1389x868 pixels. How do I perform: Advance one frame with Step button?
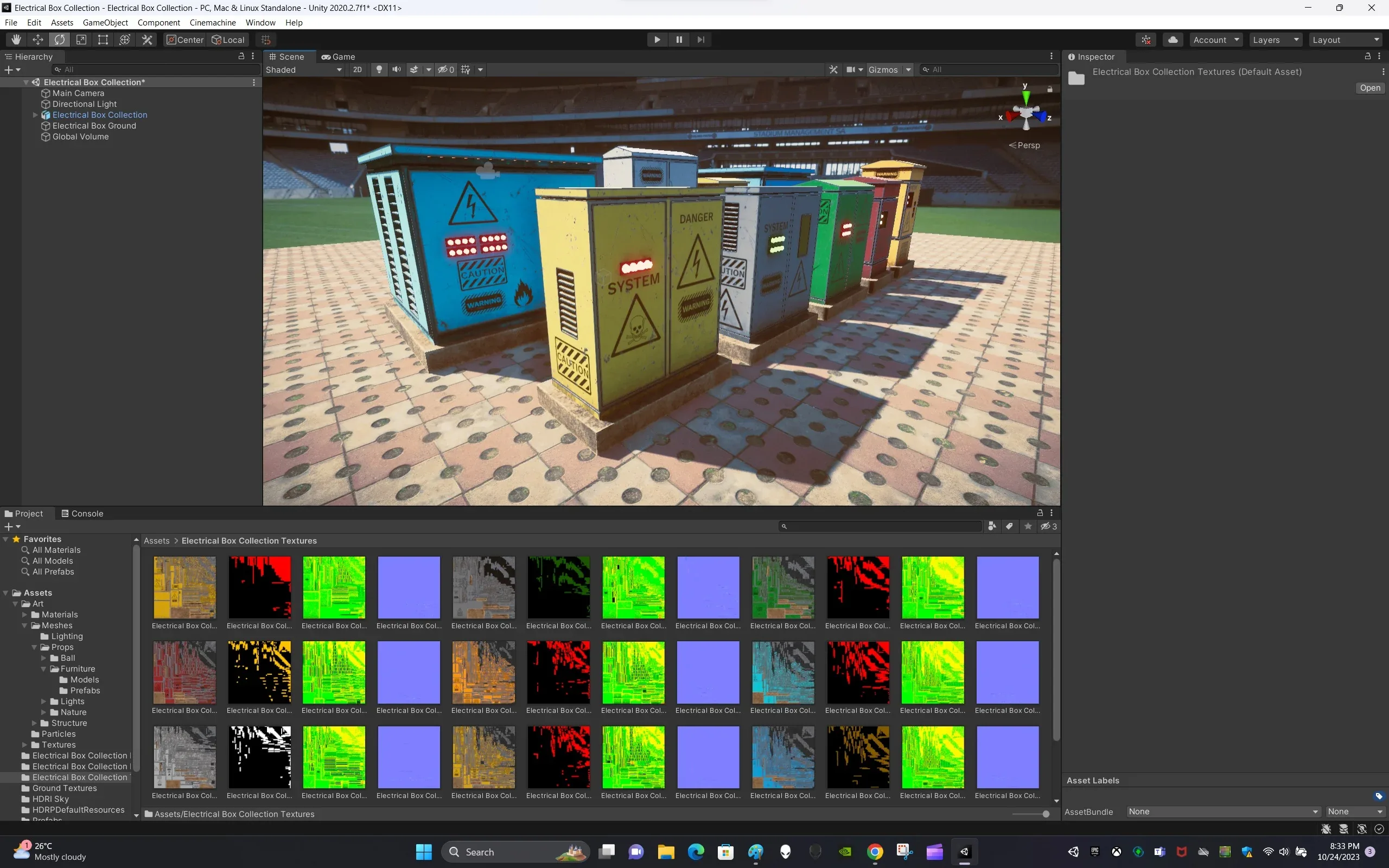pyautogui.click(x=701, y=40)
